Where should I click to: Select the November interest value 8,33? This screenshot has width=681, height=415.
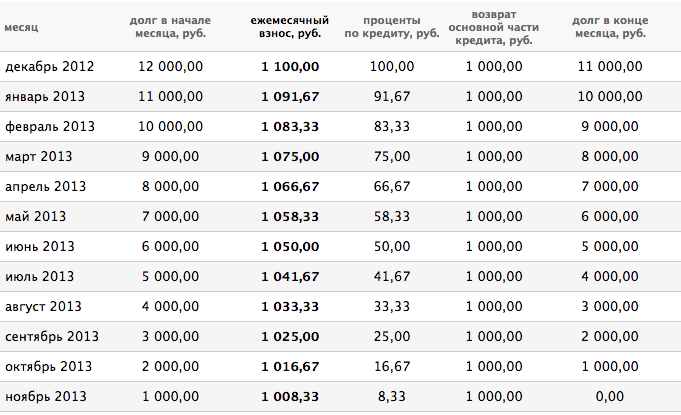(x=392, y=396)
